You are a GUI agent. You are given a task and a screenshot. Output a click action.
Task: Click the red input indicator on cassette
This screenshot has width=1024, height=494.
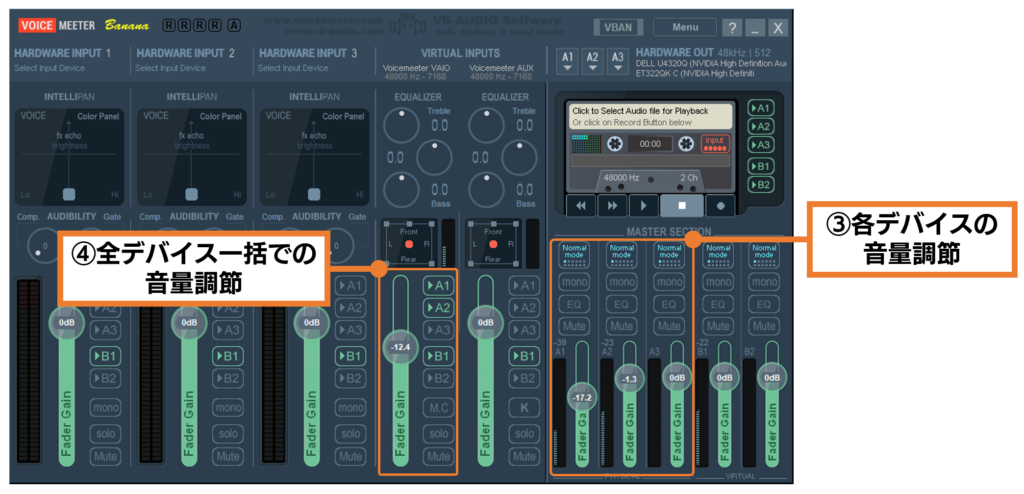click(714, 144)
